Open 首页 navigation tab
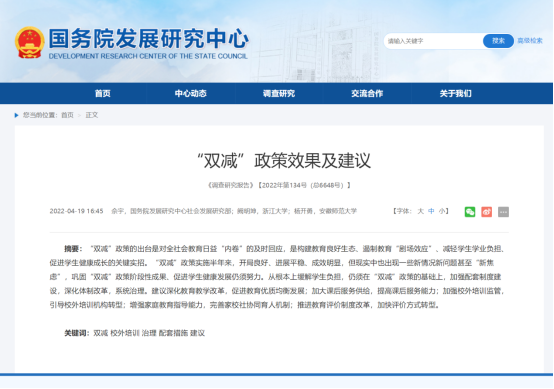Viewport: 554px width, 389px height. [102, 94]
